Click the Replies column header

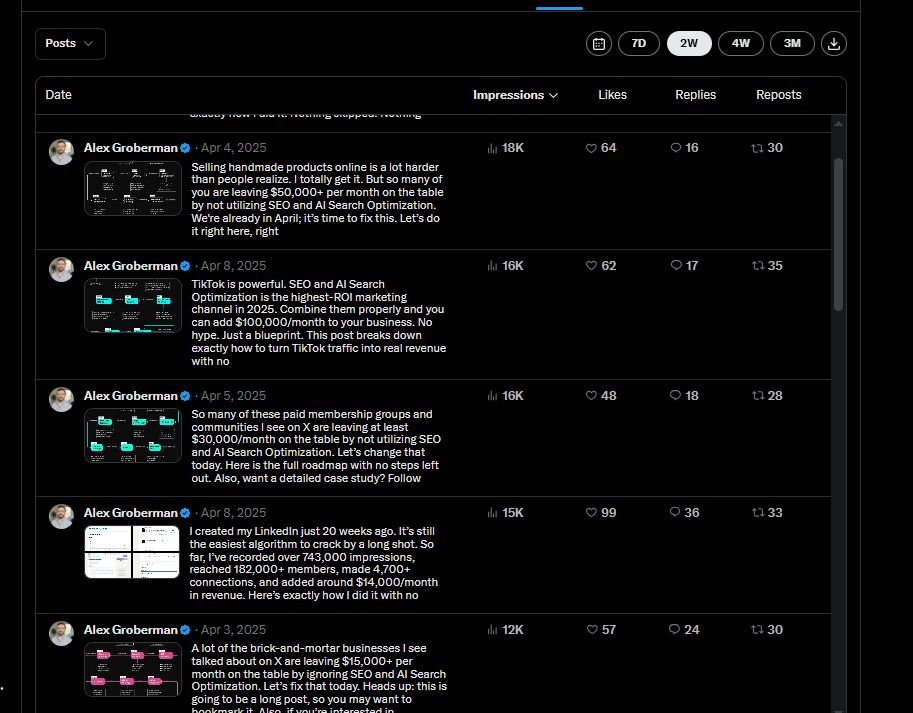click(x=695, y=95)
